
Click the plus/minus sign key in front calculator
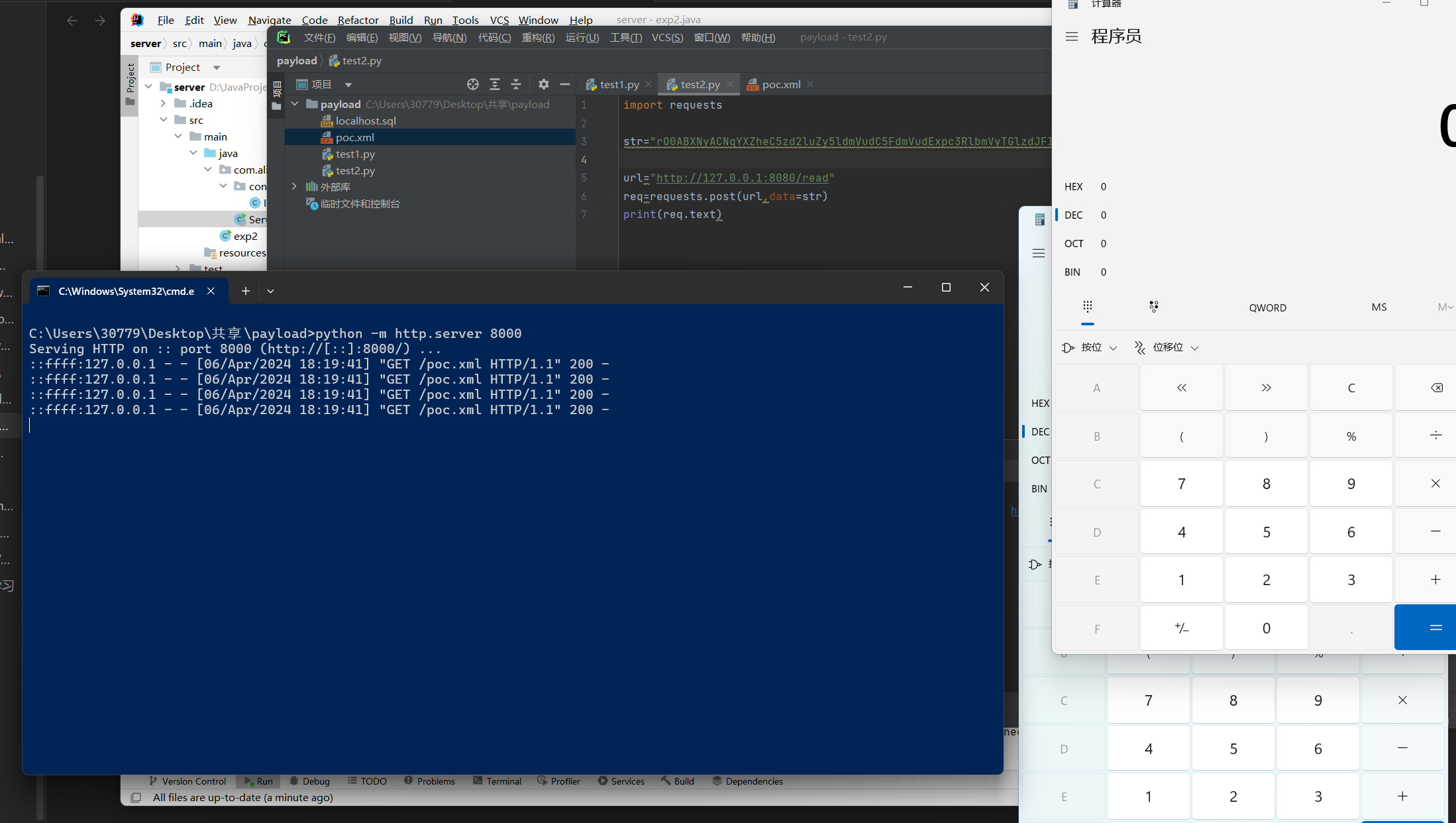tap(1182, 628)
